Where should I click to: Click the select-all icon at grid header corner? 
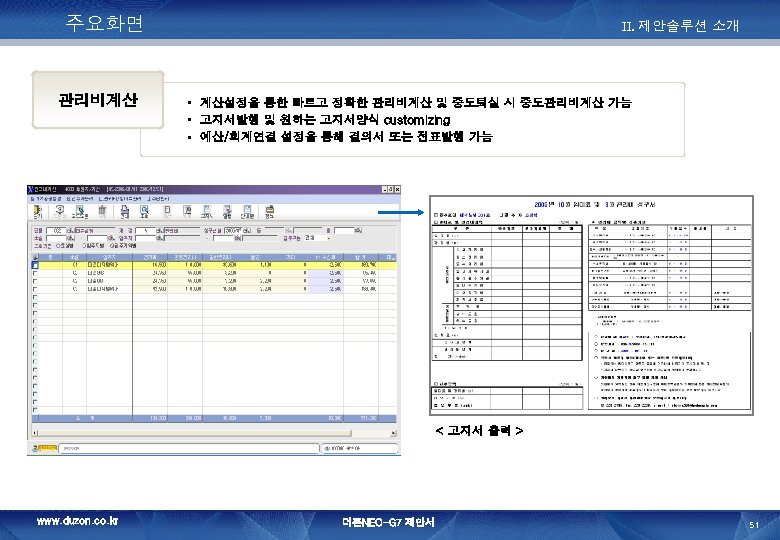click(35, 257)
